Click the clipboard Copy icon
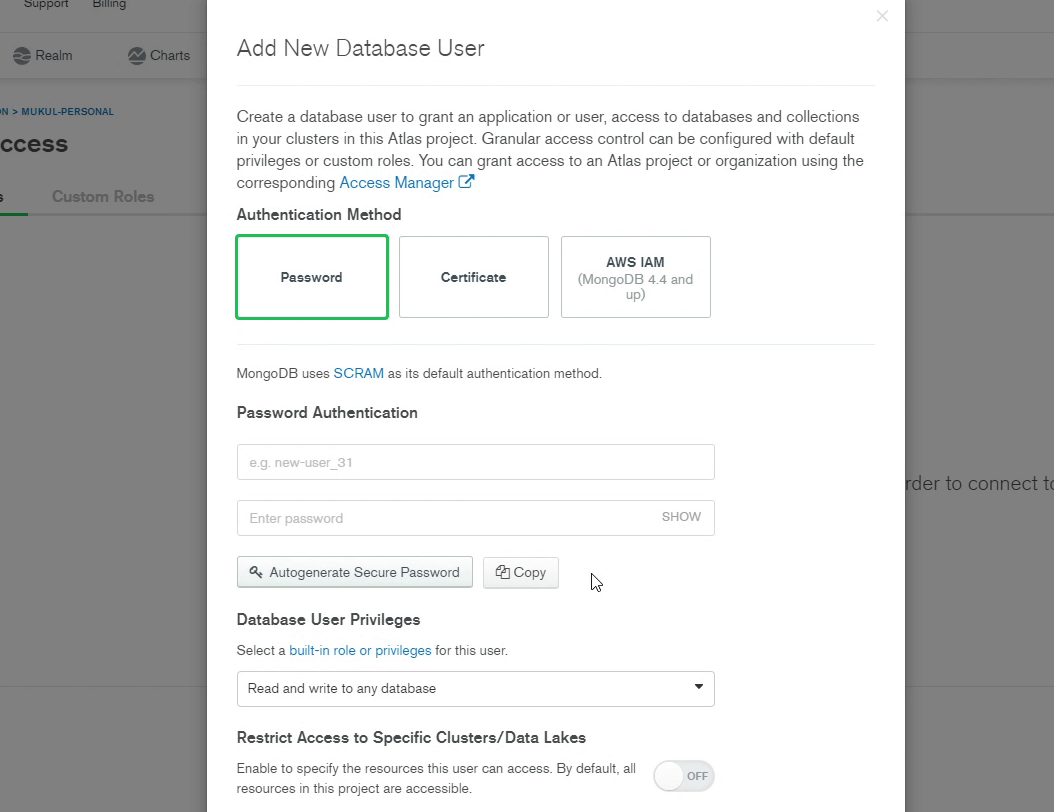Viewport: 1054px width, 812px height. coord(503,572)
